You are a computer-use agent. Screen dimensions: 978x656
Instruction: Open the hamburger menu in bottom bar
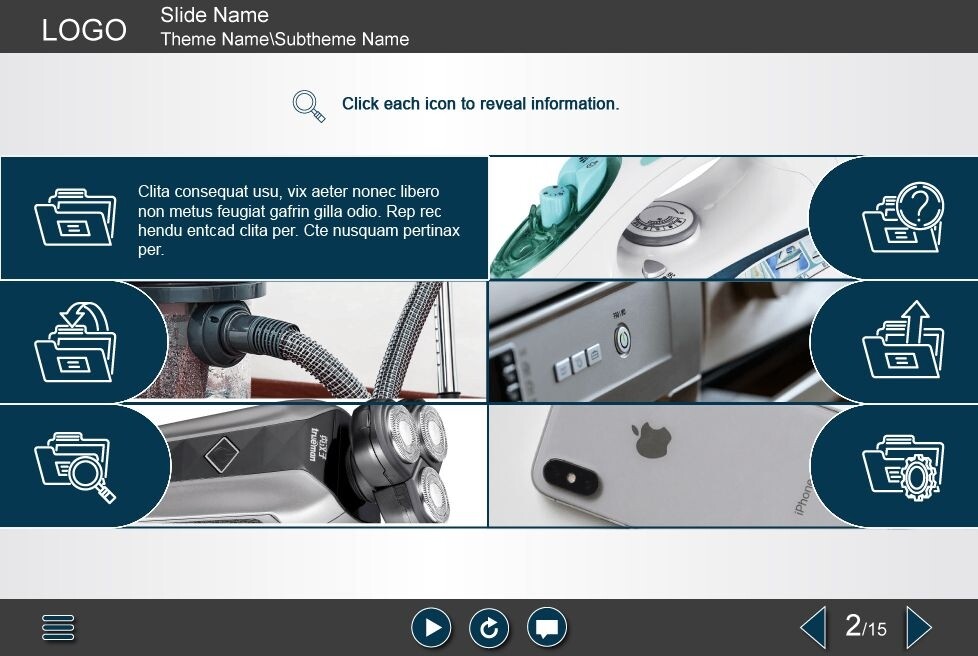(58, 628)
